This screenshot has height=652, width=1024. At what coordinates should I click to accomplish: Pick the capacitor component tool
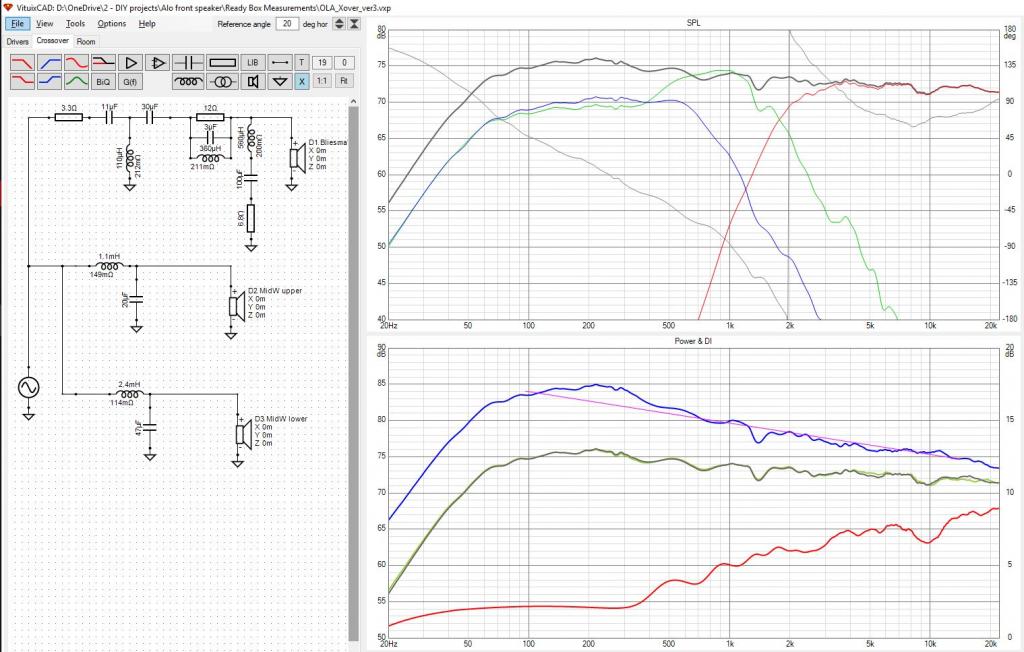(189, 63)
